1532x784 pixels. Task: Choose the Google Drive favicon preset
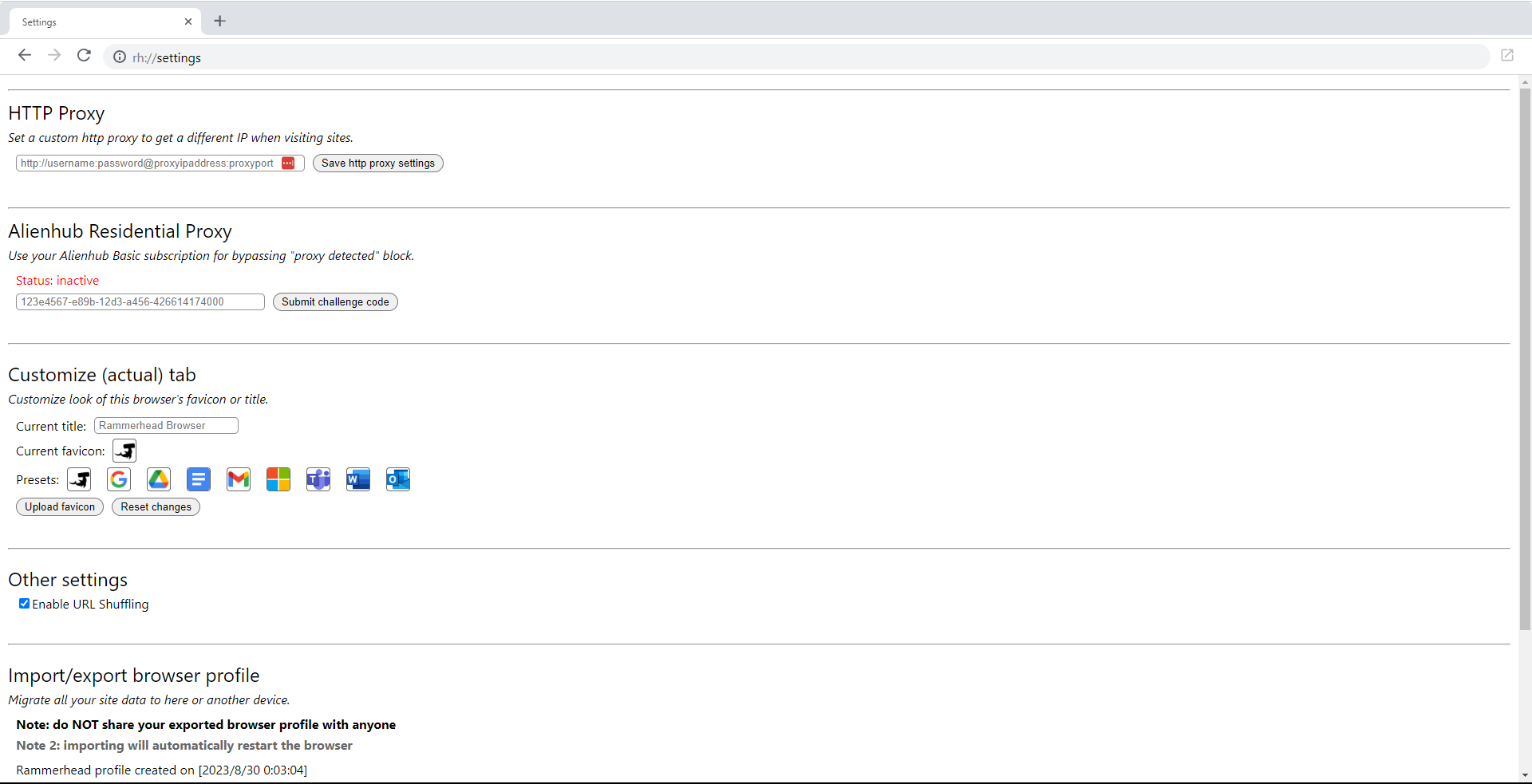159,479
